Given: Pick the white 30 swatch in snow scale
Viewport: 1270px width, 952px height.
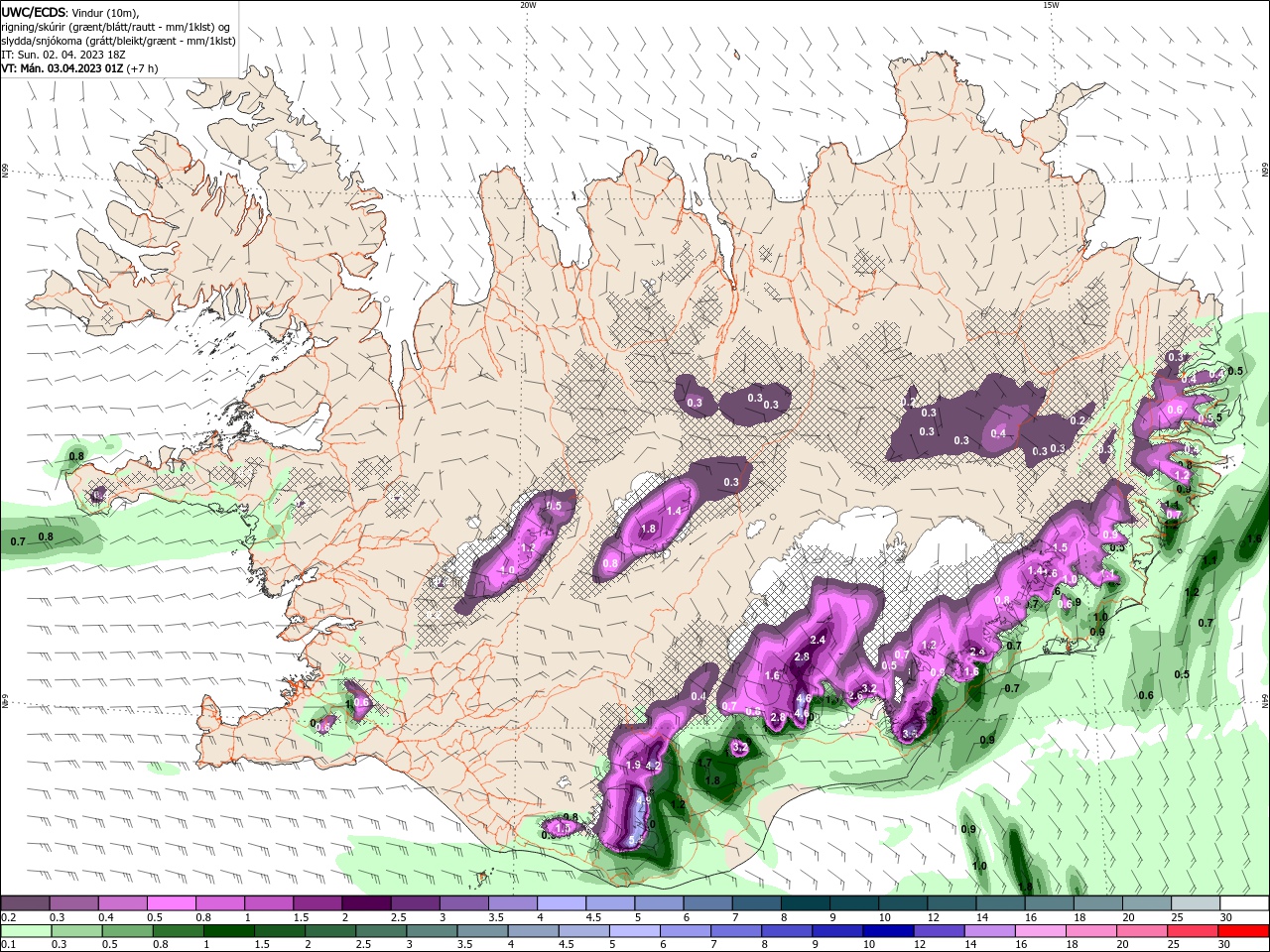Looking at the screenshot, I should pyautogui.click(x=1244, y=903).
